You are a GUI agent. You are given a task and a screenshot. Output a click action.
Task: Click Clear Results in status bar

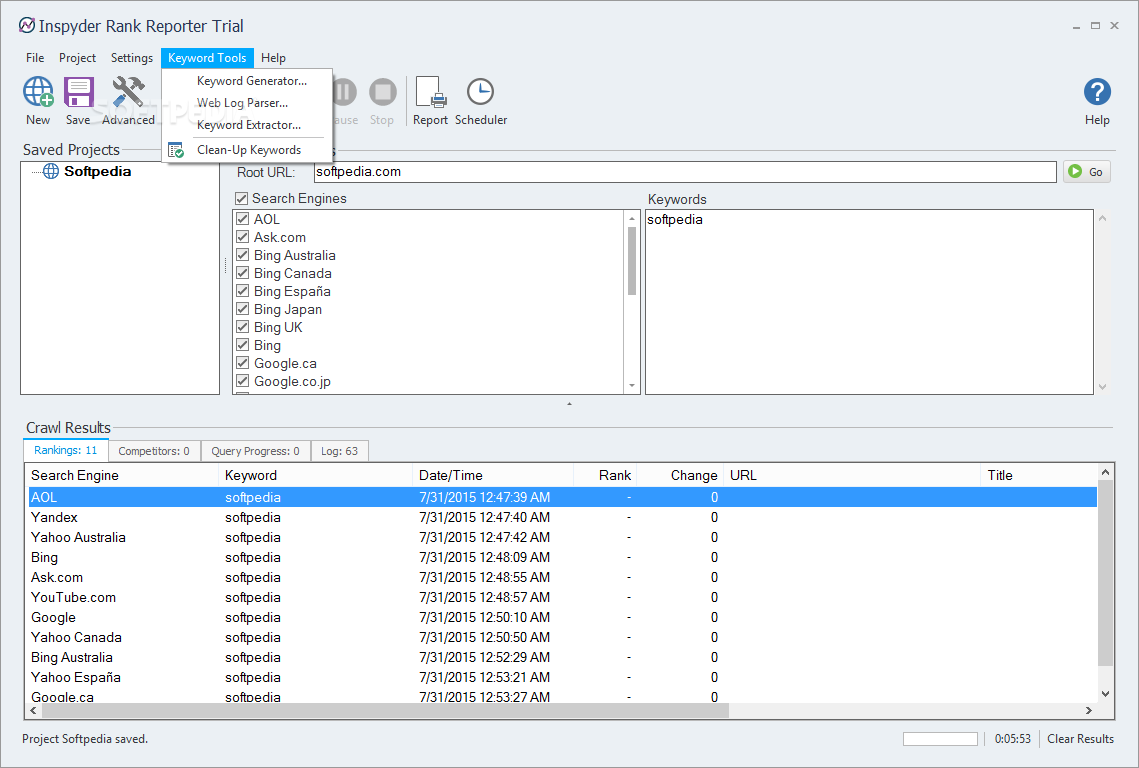pyautogui.click(x=1080, y=739)
